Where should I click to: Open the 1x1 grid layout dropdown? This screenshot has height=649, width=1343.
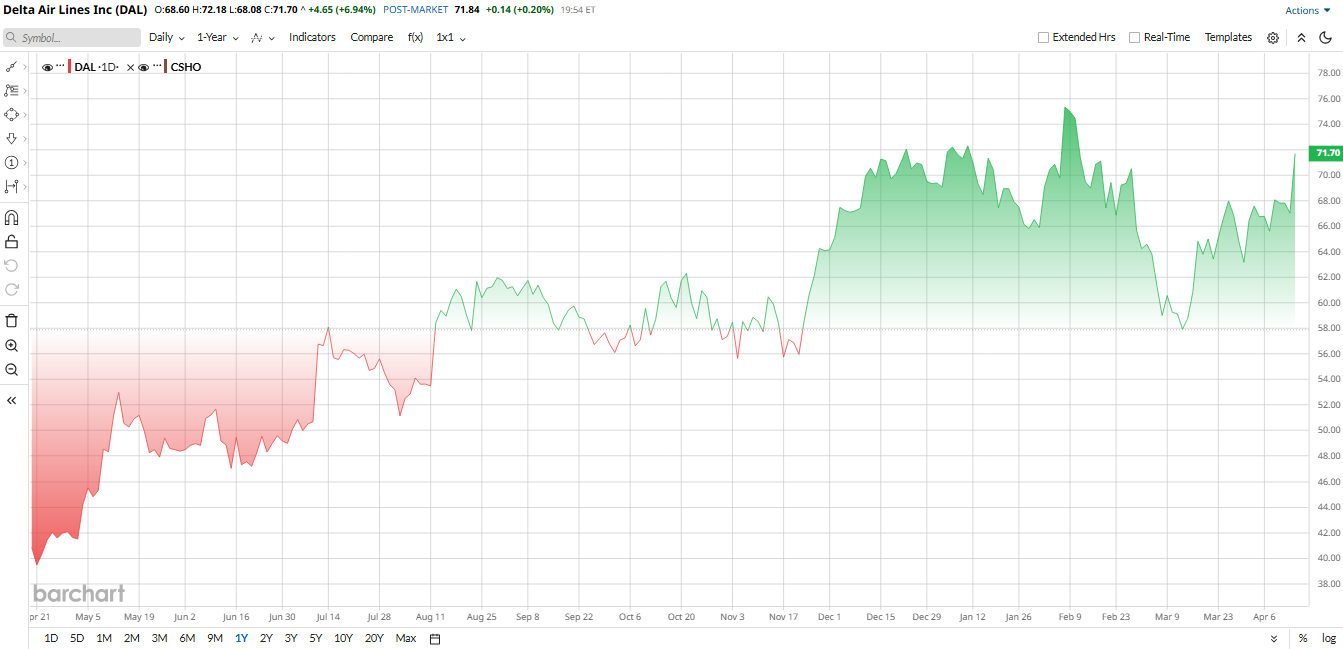pos(451,37)
